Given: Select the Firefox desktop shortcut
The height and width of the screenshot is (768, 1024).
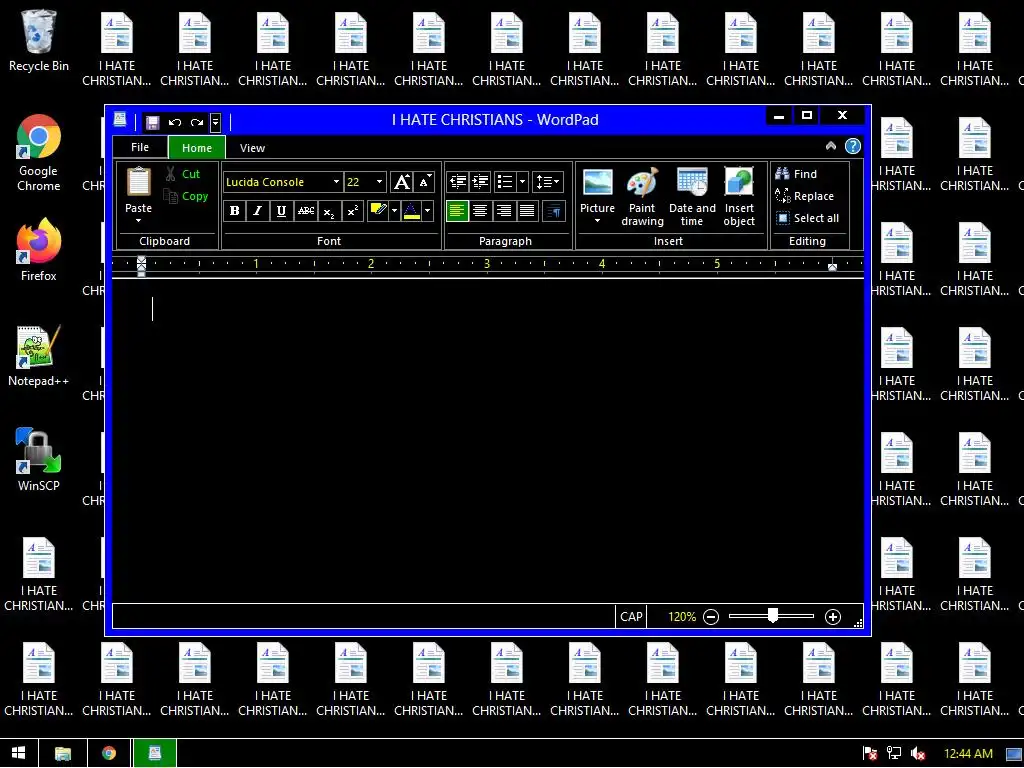Looking at the screenshot, I should 39,250.
